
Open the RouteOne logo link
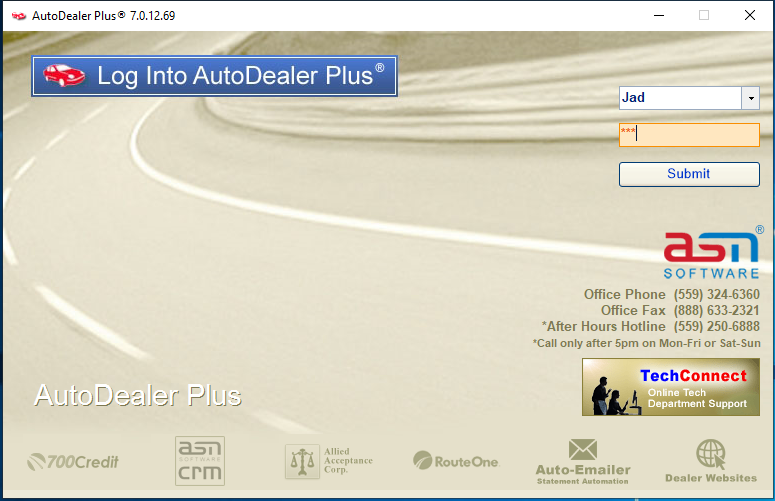tap(456, 460)
